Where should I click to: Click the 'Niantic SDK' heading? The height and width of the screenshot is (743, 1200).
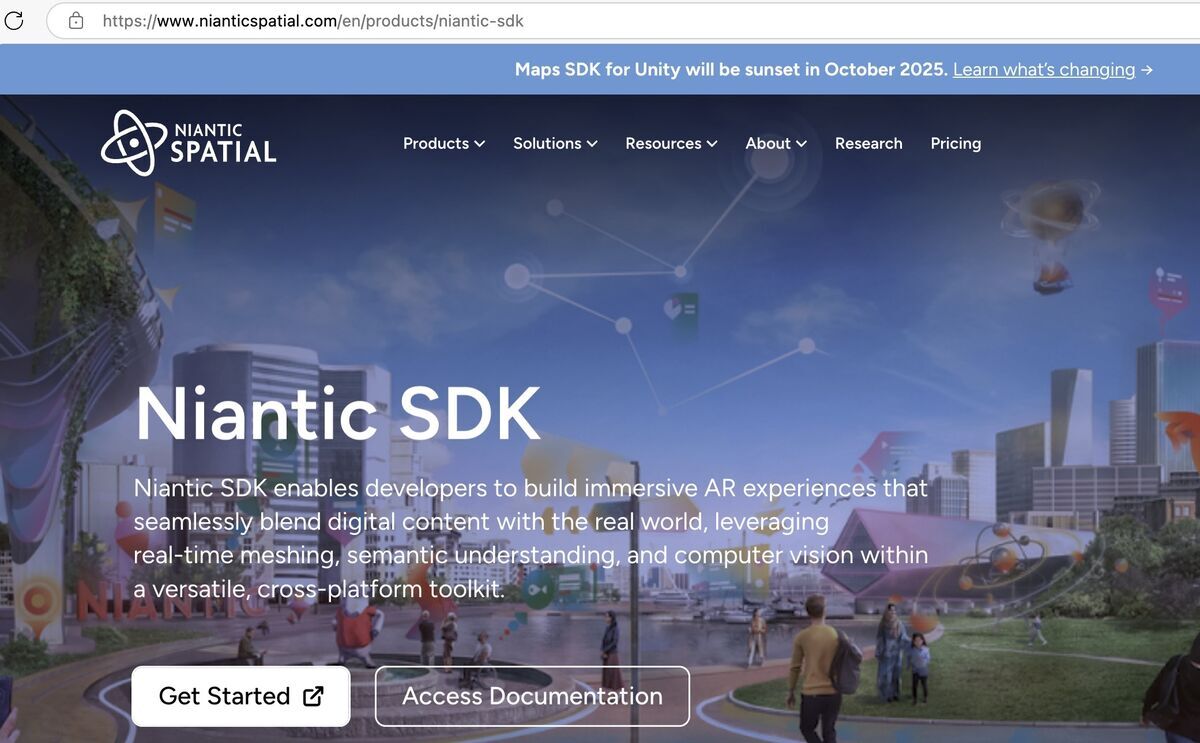[338, 413]
